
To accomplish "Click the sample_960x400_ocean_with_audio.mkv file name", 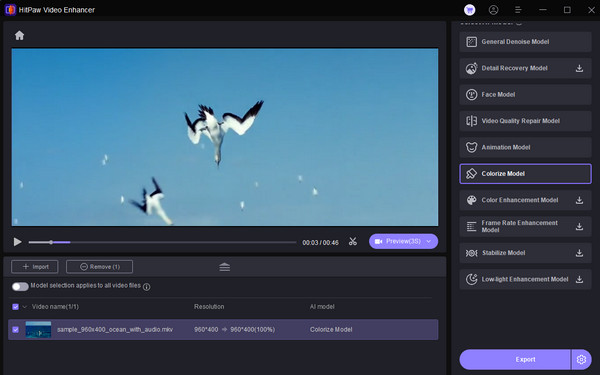I will [x=115, y=329].
